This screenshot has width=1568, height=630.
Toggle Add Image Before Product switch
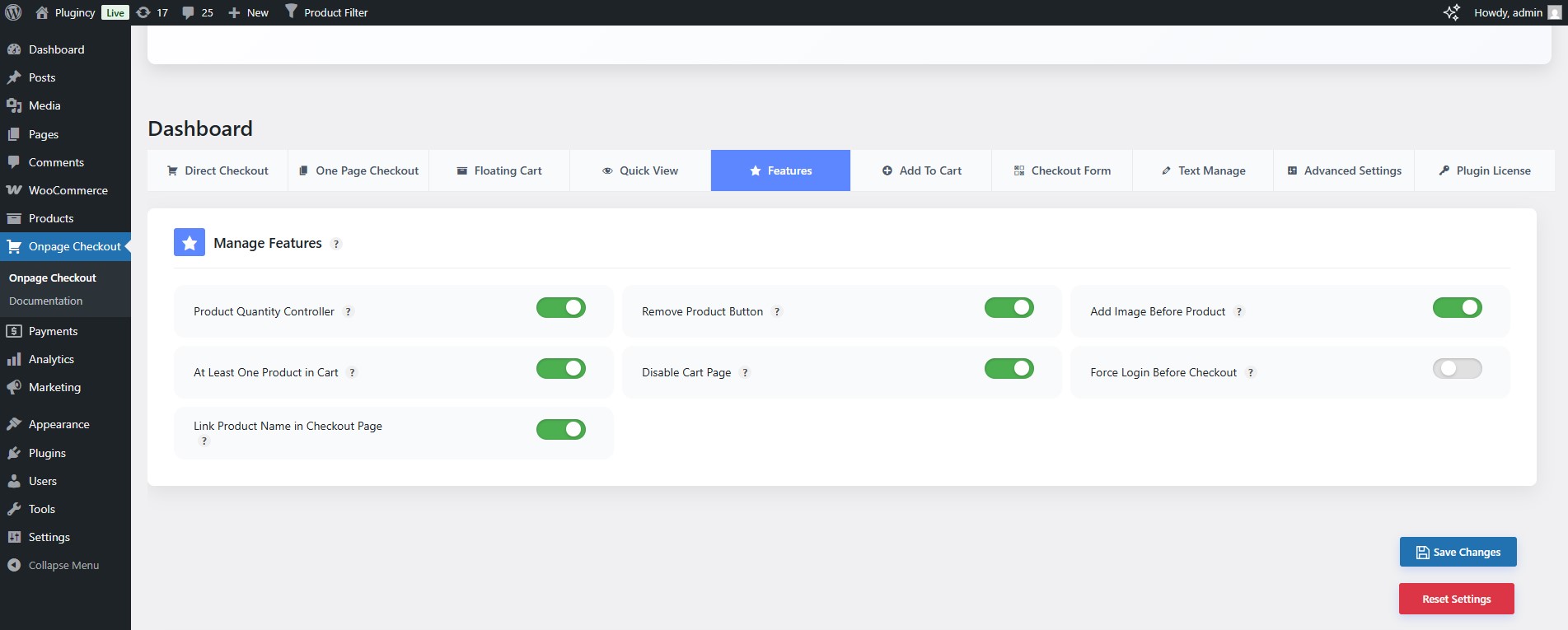pyautogui.click(x=1458, y=307)
